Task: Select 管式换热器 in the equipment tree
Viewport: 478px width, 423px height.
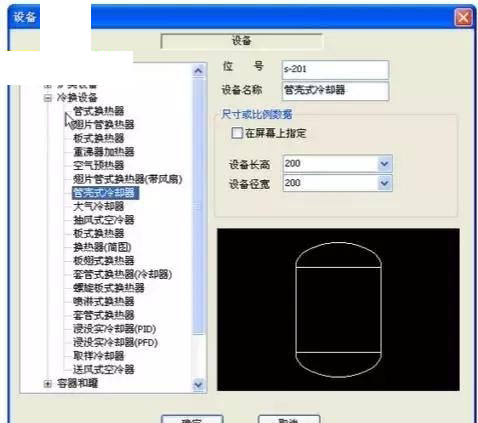Action: pyautogui.click(x=98, y=111)
